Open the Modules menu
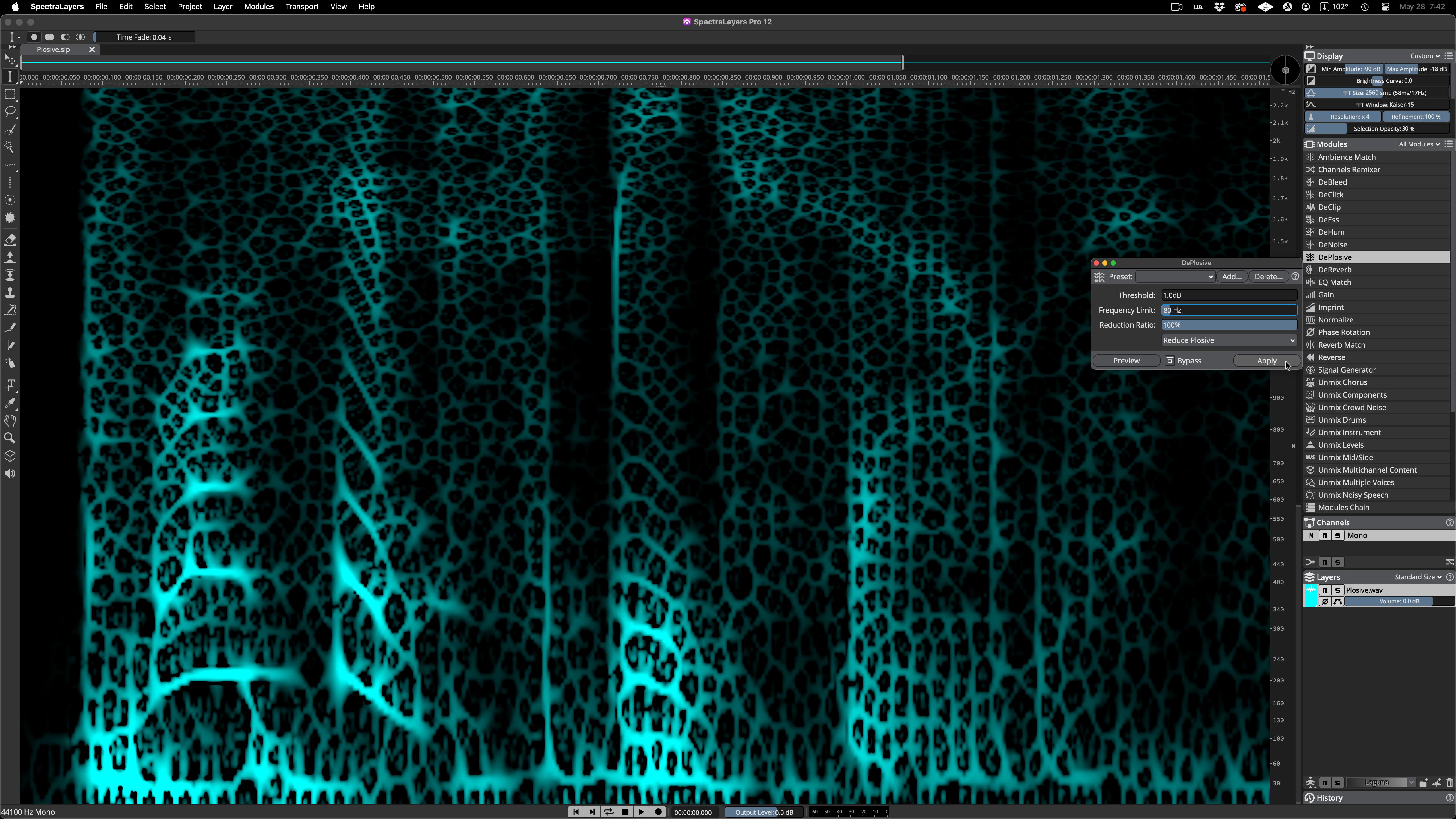 tap(259, 7)
